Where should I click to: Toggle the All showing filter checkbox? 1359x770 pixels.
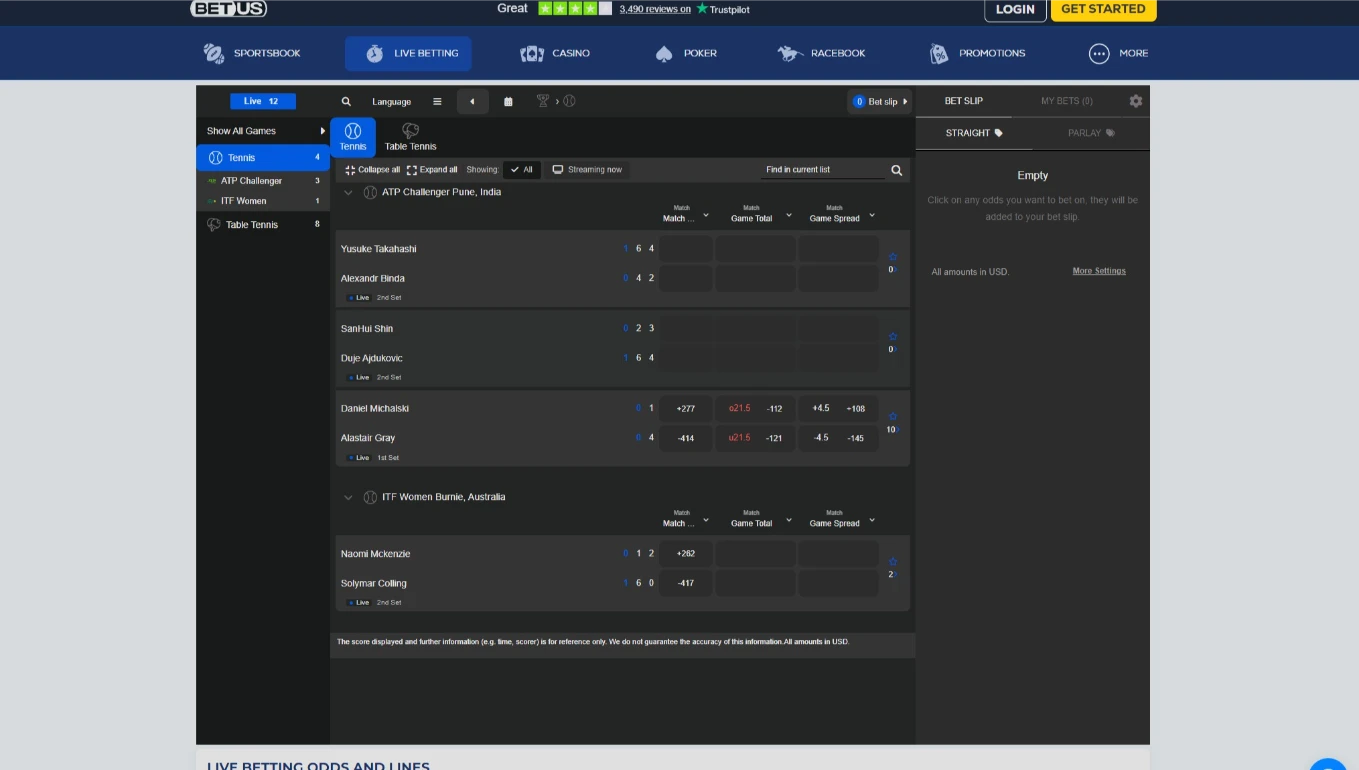[x=521, y=169]
